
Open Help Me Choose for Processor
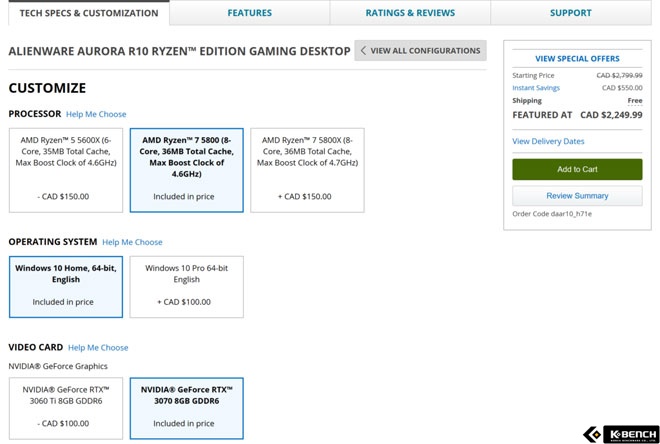tap(96, 114)
